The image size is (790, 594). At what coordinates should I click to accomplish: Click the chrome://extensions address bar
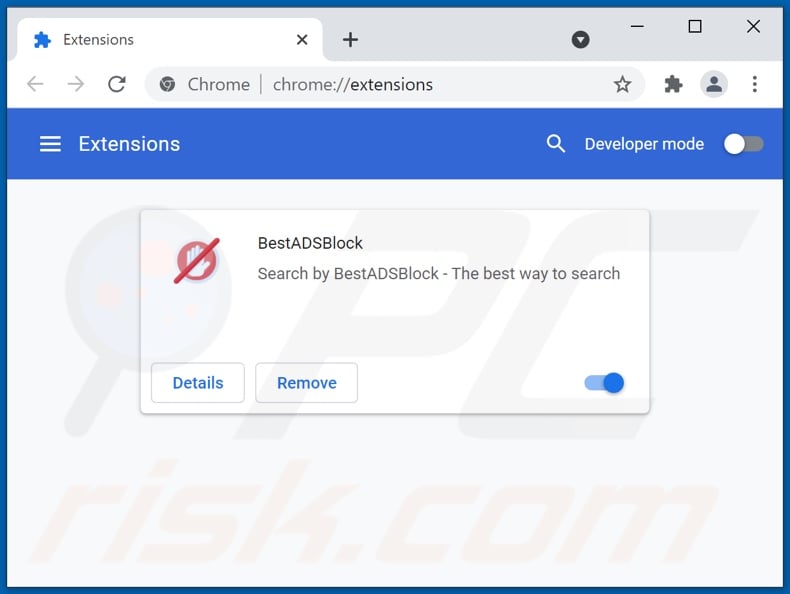click(x=395, y=84)
